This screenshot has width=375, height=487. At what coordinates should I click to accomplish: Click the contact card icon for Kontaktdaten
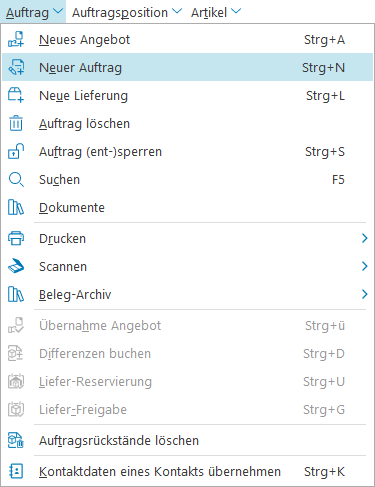pyautogui.click(x=16, y=471)
